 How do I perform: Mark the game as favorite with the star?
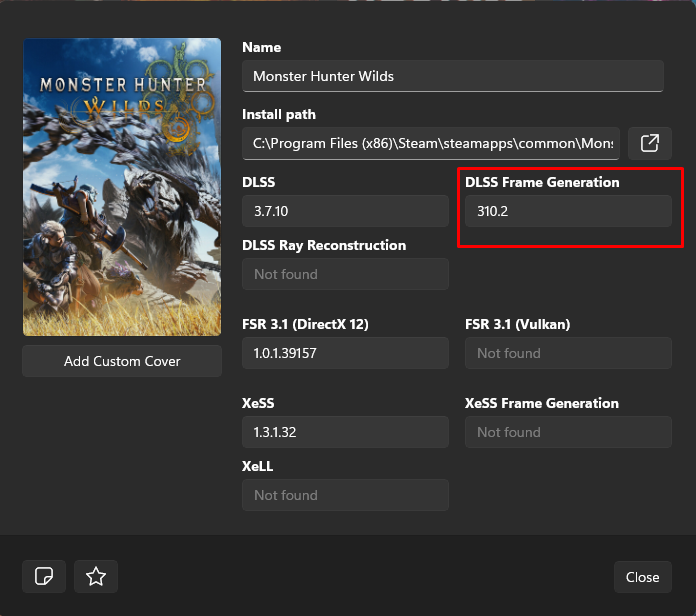coord(96,576)
